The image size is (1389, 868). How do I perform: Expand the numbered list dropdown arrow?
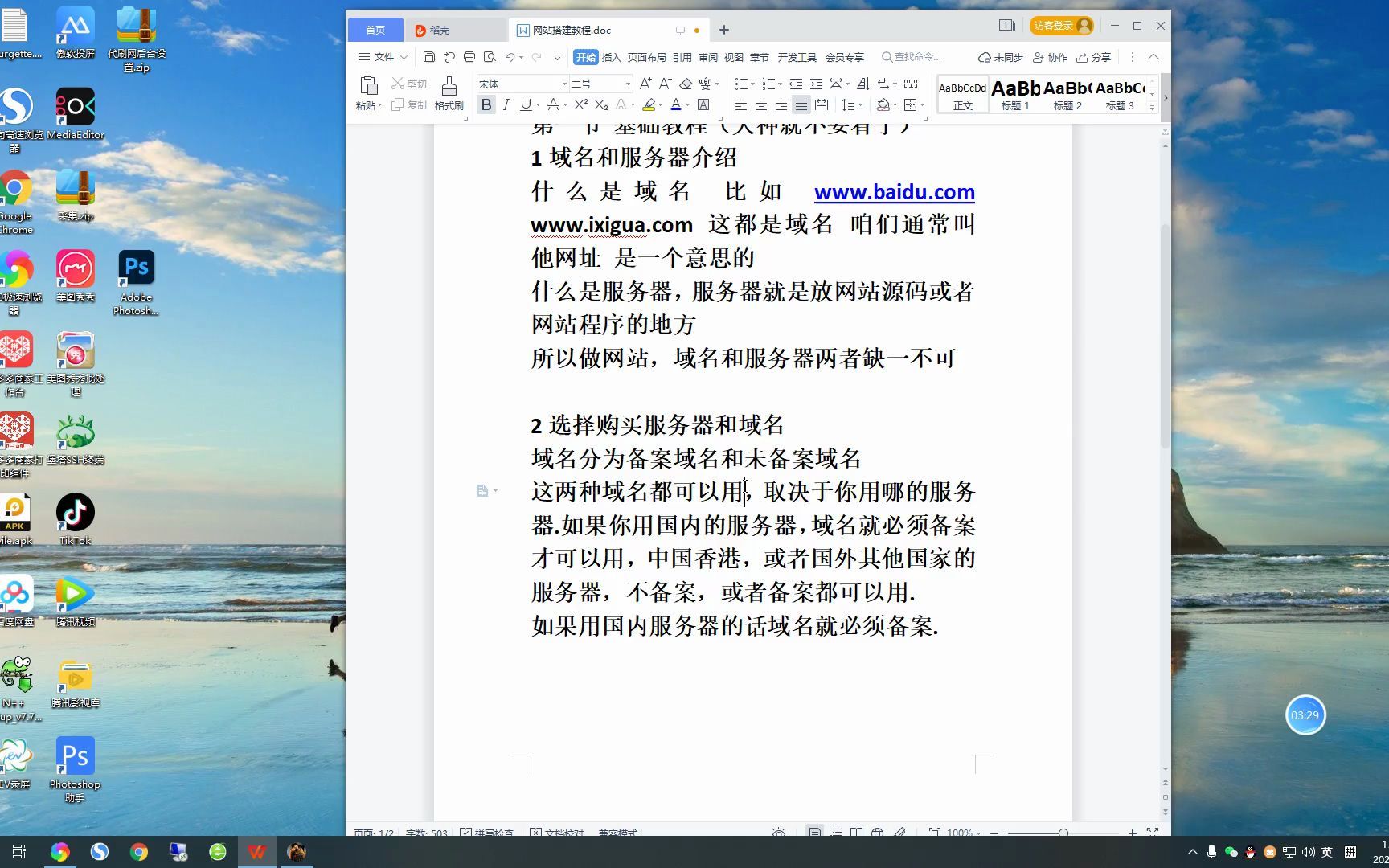coord(780,84)
